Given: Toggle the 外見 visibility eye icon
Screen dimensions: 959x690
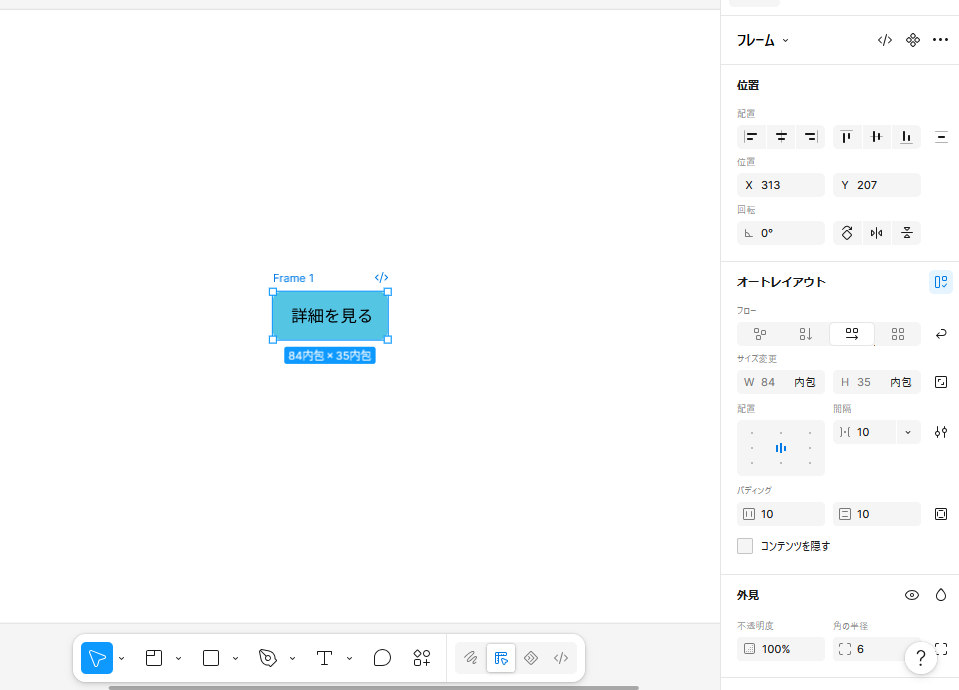Looking at the screenshot, I should 911,595.
